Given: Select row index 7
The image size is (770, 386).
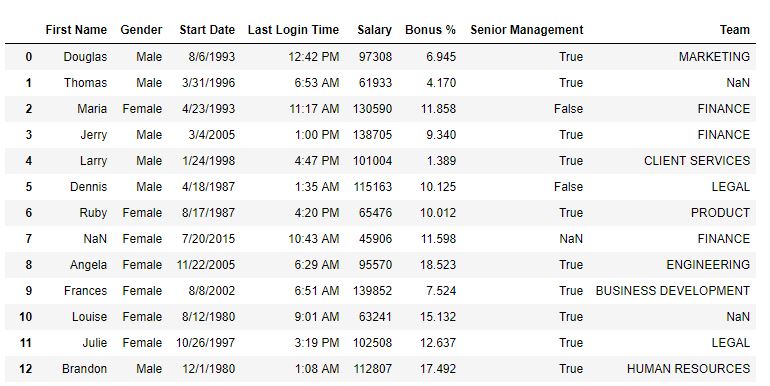Looking at the screenshot, I should tap(28, 239).
